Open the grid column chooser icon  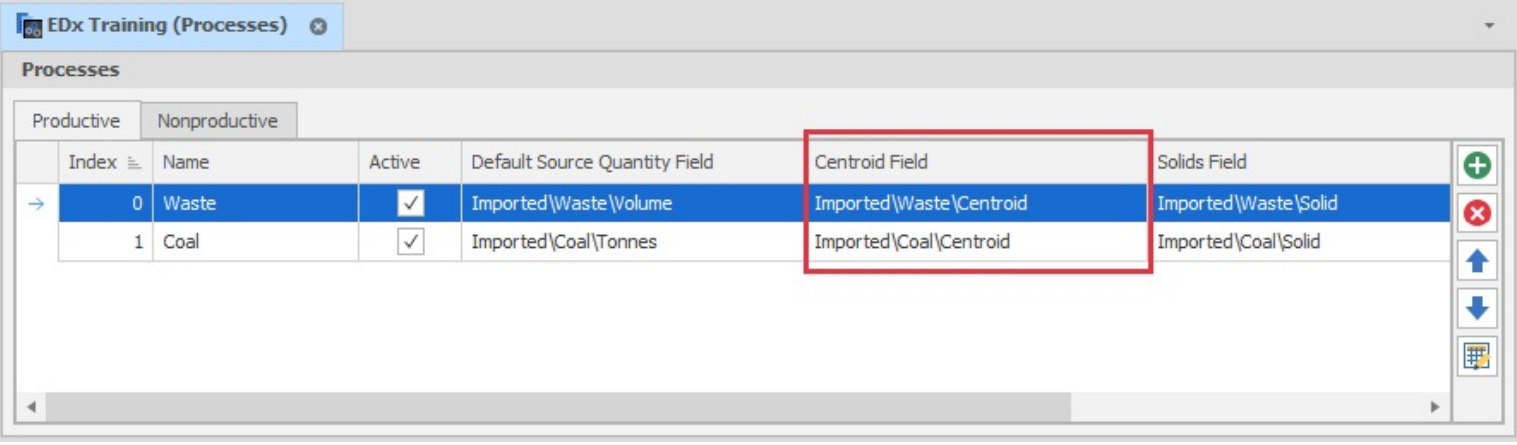pyautogui.click(x=1476, y=356)
